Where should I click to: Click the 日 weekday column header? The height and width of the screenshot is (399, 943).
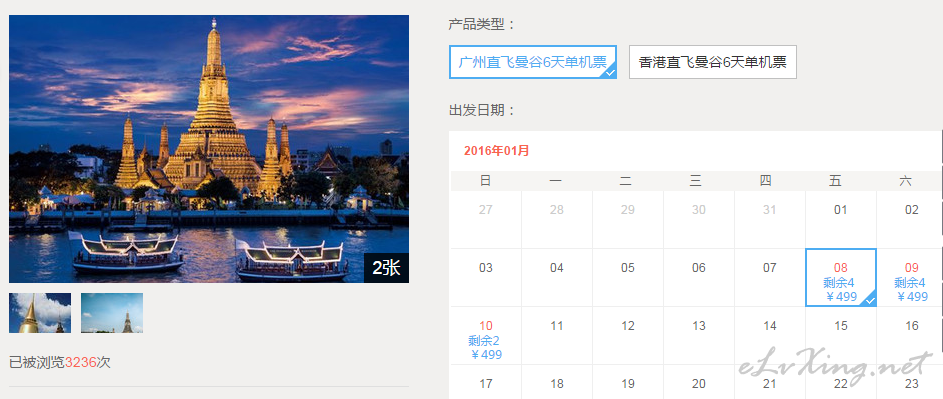click(486, 181)
